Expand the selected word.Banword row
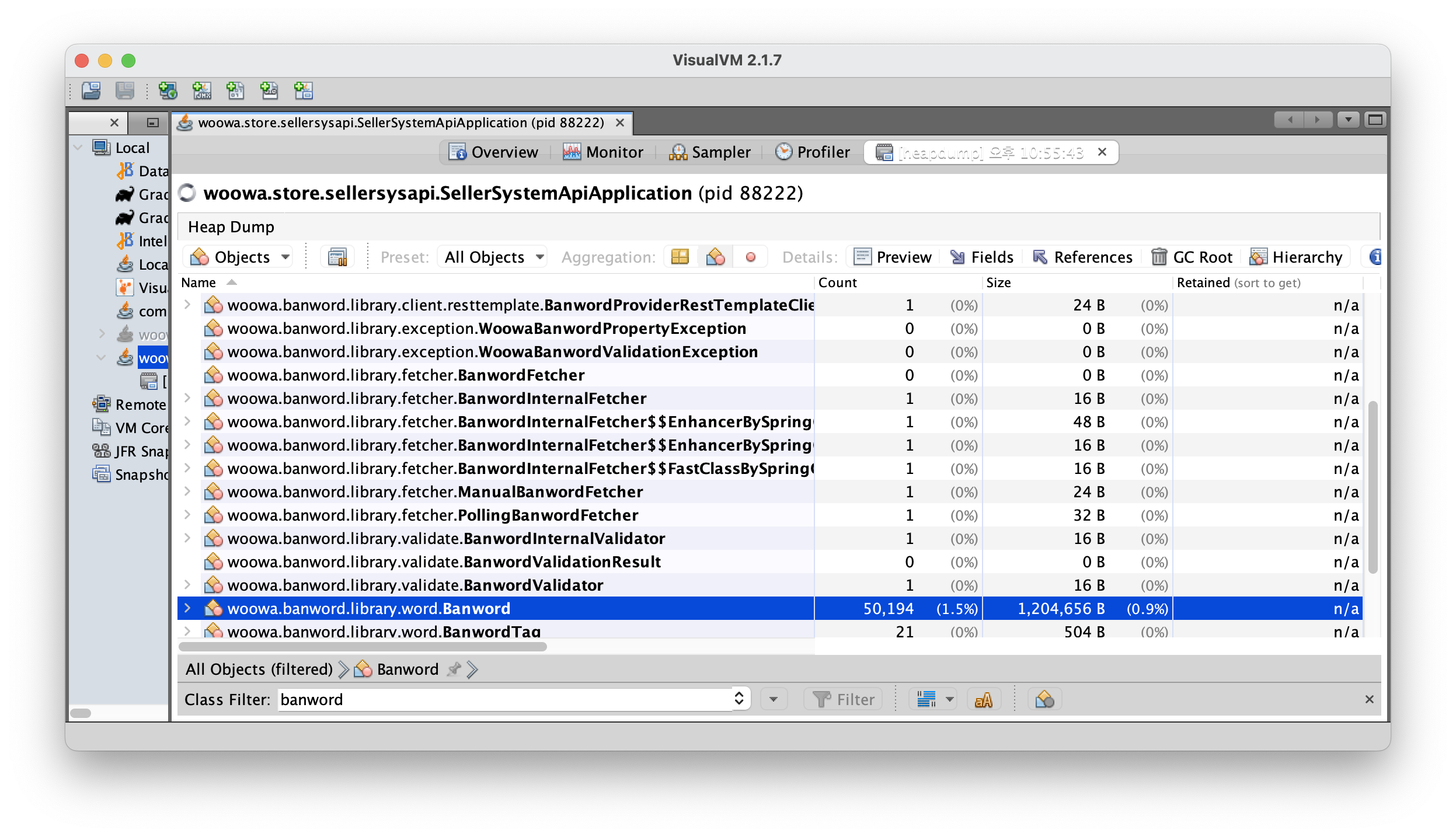Viewport: 1456px width, 837px height. [187, 608]
